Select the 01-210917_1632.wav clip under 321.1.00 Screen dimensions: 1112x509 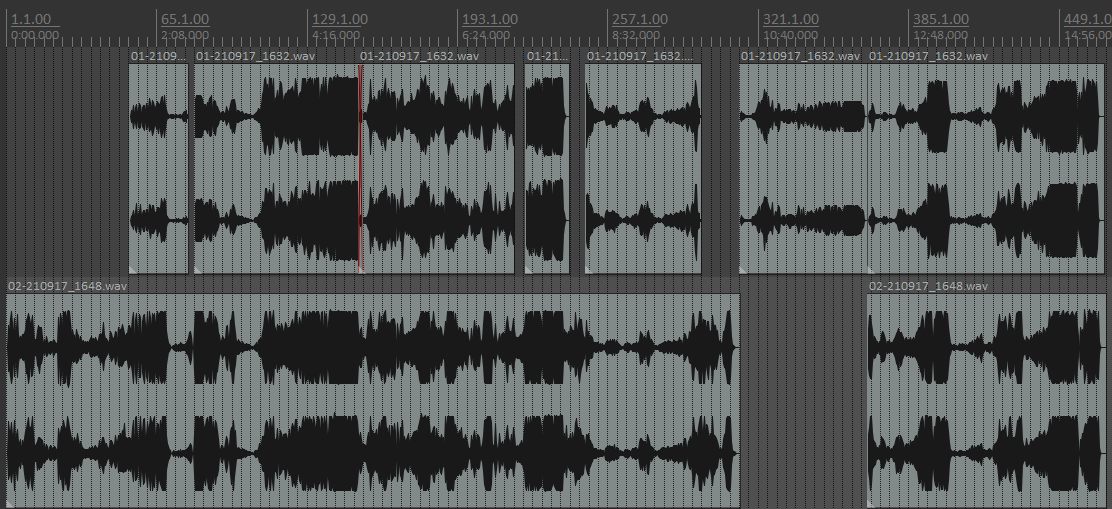(x=803, y=168)
